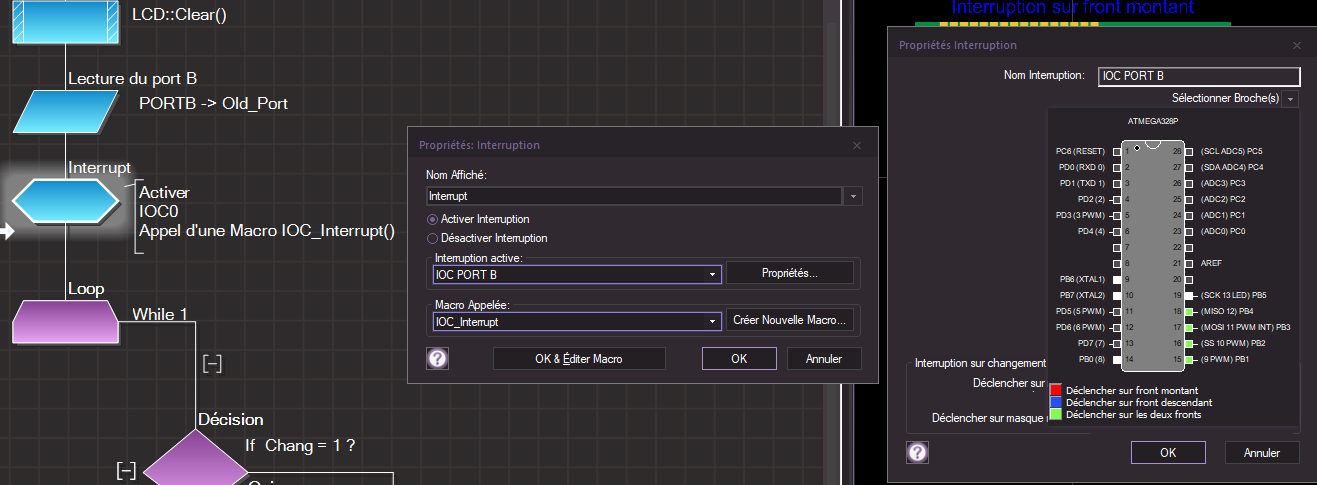Collapse the Décision branch with [–]
Viewport: 1317px width, 485px height.
pos(126,469)
